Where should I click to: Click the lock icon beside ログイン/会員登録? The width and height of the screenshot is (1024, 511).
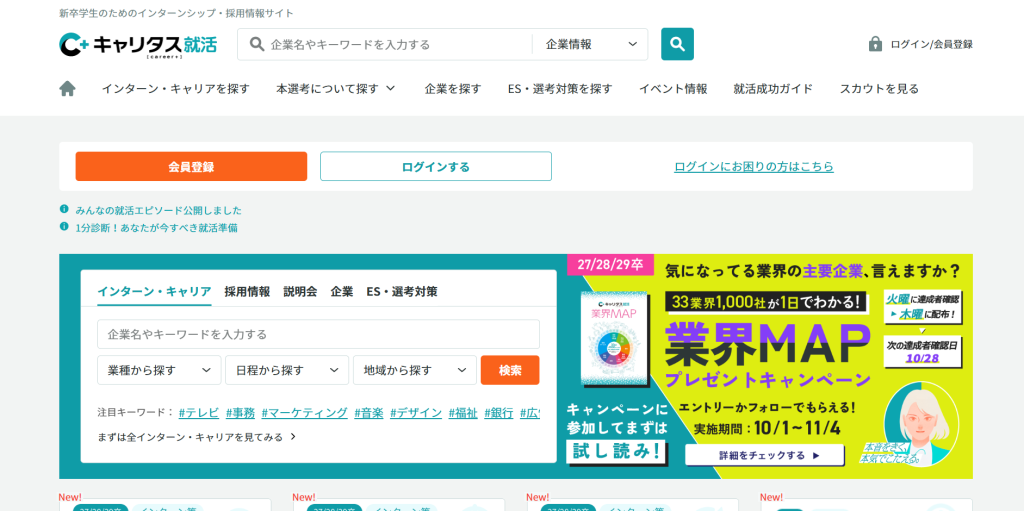point(875,44)
